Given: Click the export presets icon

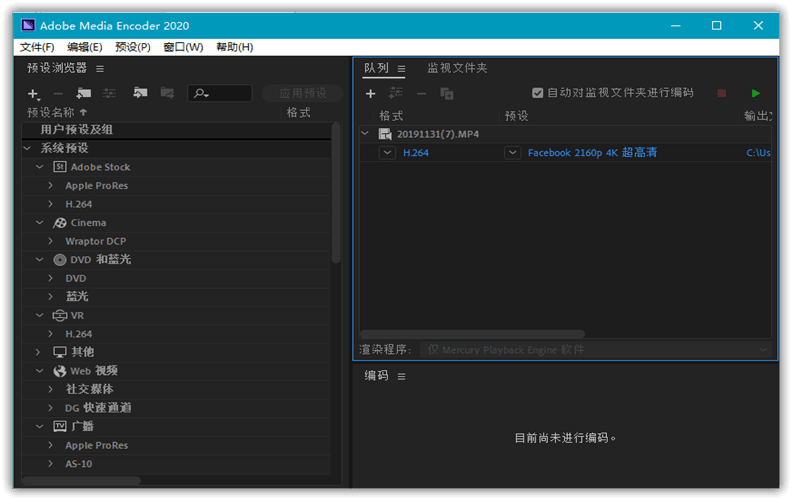Looking at the screenshot, I should pos(167,93).
